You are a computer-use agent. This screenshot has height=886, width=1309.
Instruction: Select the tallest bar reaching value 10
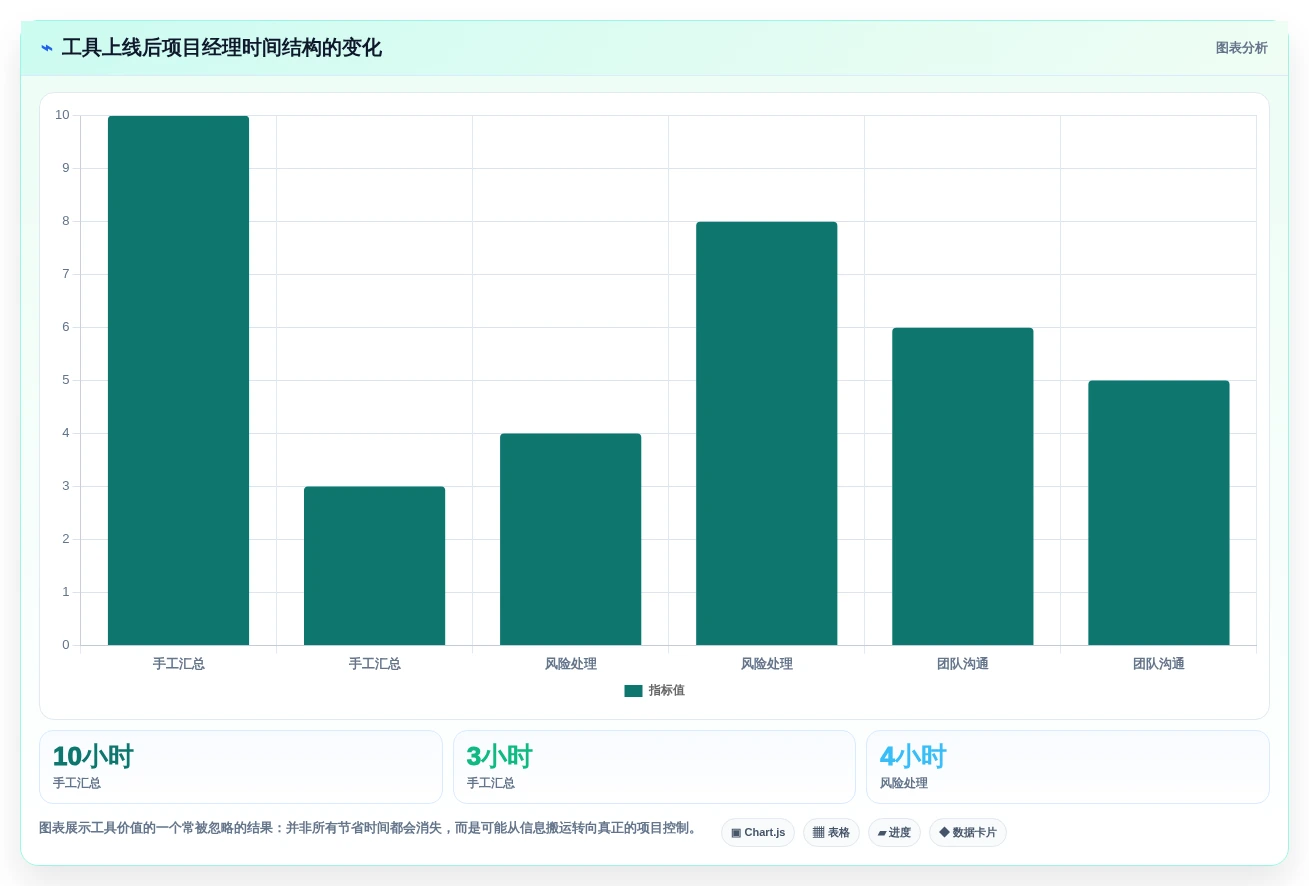(178, 380)
